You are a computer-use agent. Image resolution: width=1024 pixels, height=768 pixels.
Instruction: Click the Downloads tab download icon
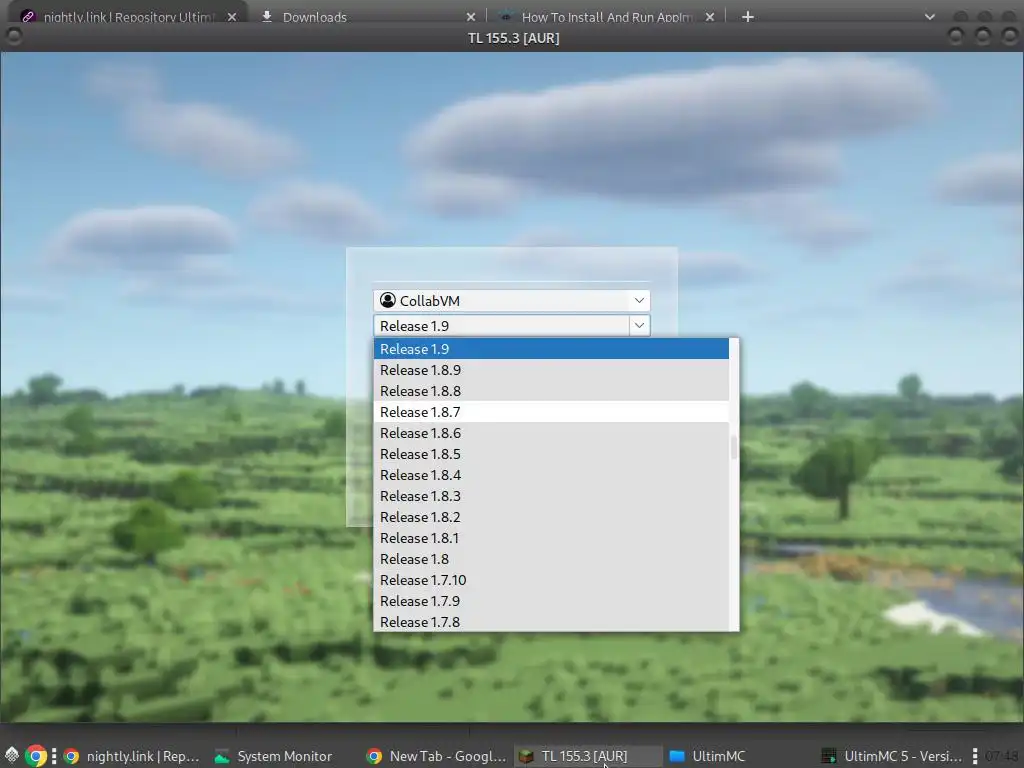coord(266,17)
